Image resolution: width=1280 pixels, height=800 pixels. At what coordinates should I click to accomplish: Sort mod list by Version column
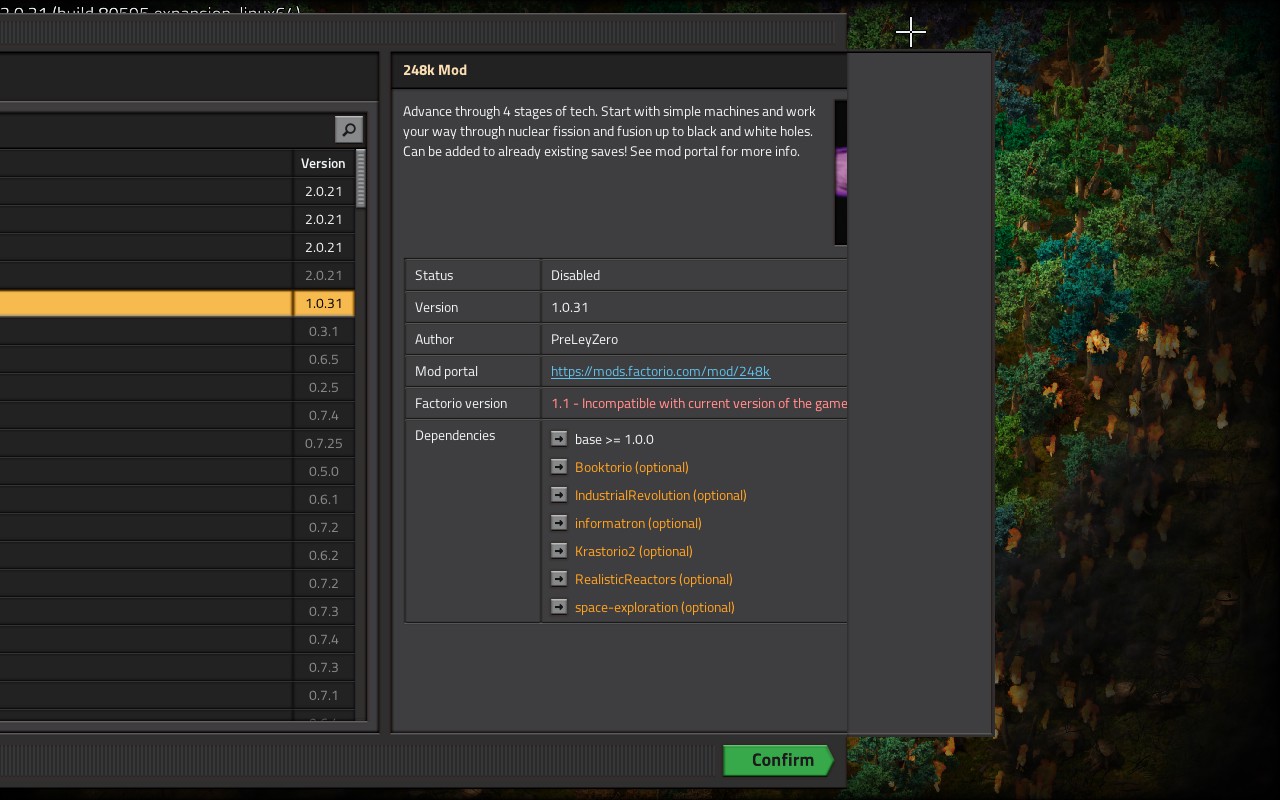(323, 163)
